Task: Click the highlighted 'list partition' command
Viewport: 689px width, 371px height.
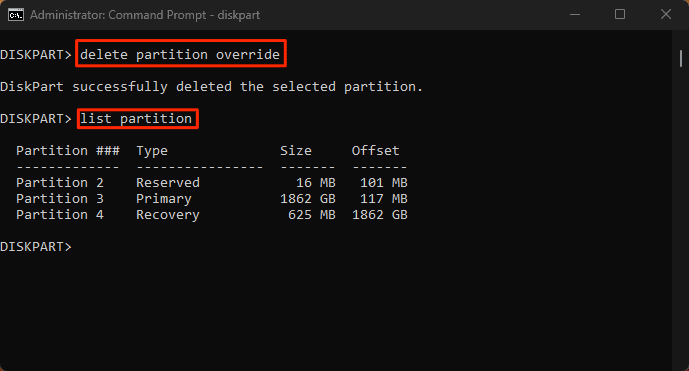Action: coord(138,119)
